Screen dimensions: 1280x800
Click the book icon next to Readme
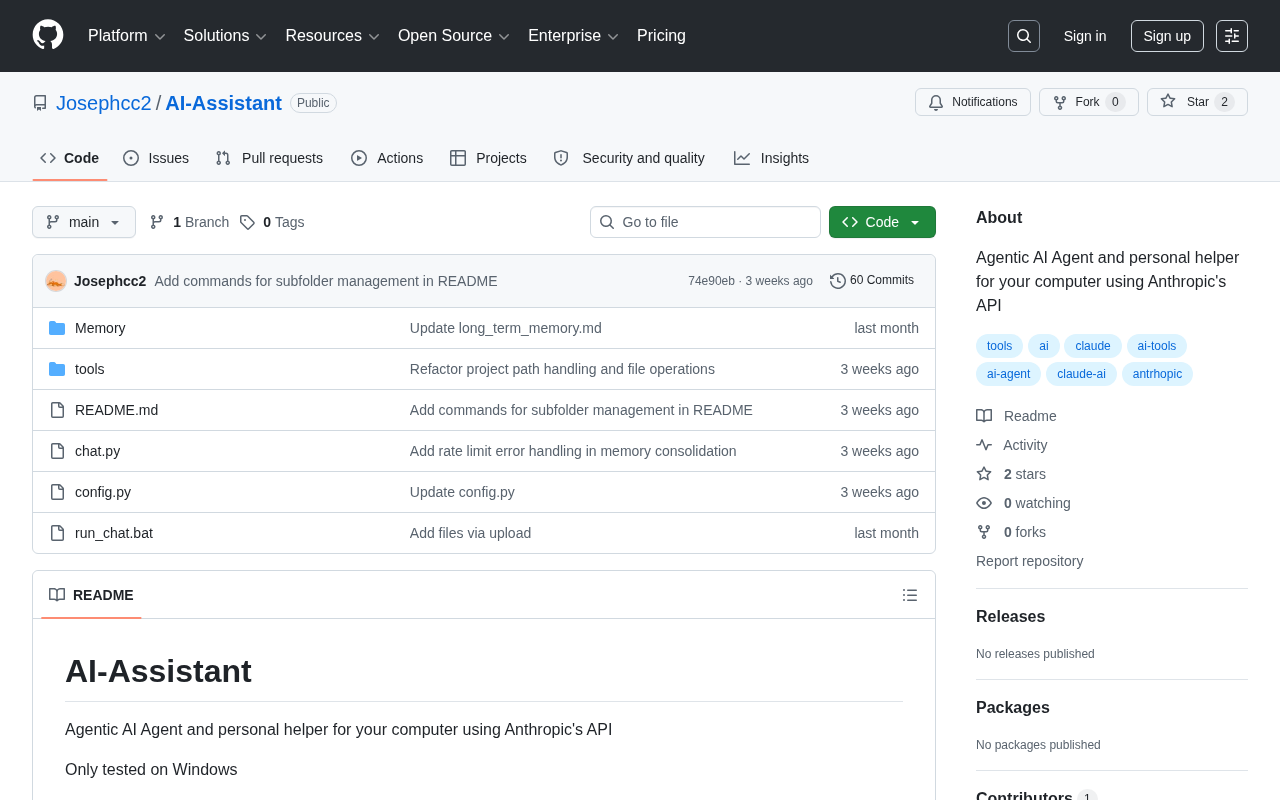coord(984,416)
